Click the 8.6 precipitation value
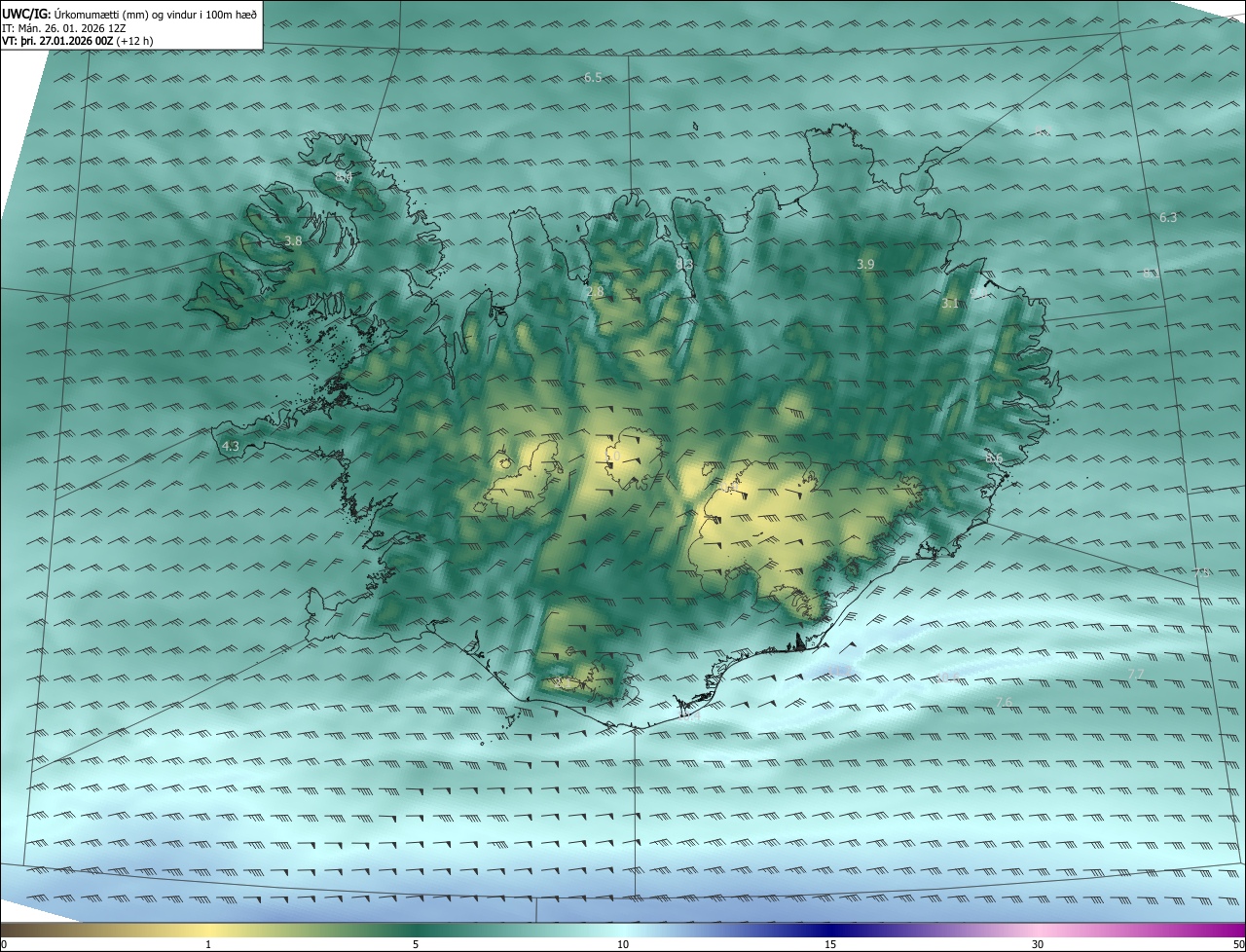The height and width of the screenshot is (952, 1246). click(993, 458)
